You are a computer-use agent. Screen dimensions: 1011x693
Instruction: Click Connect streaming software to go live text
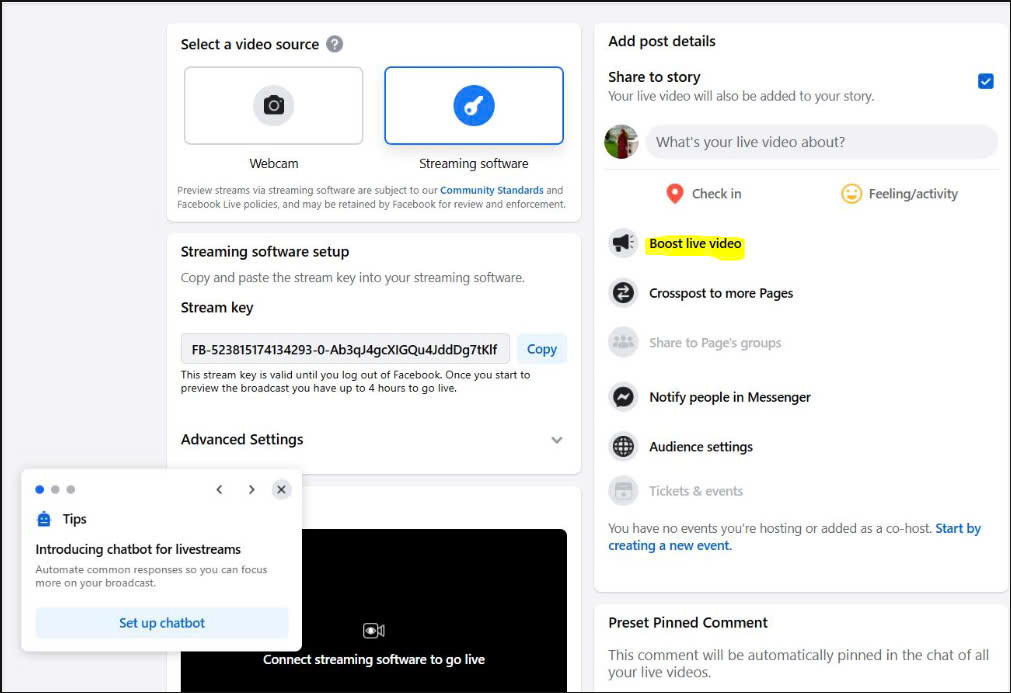(x=374, y=659)
